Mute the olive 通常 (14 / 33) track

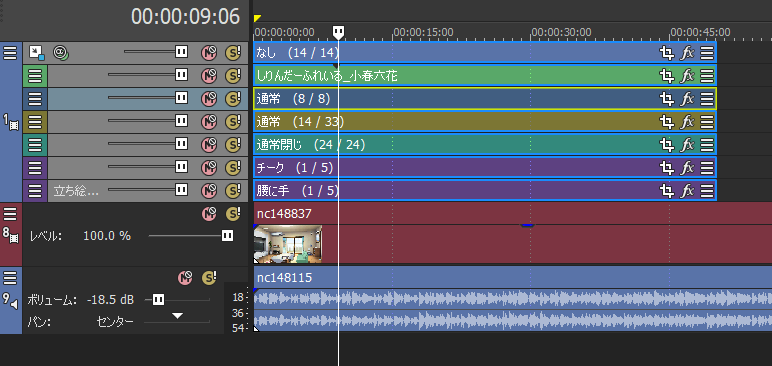209,122
